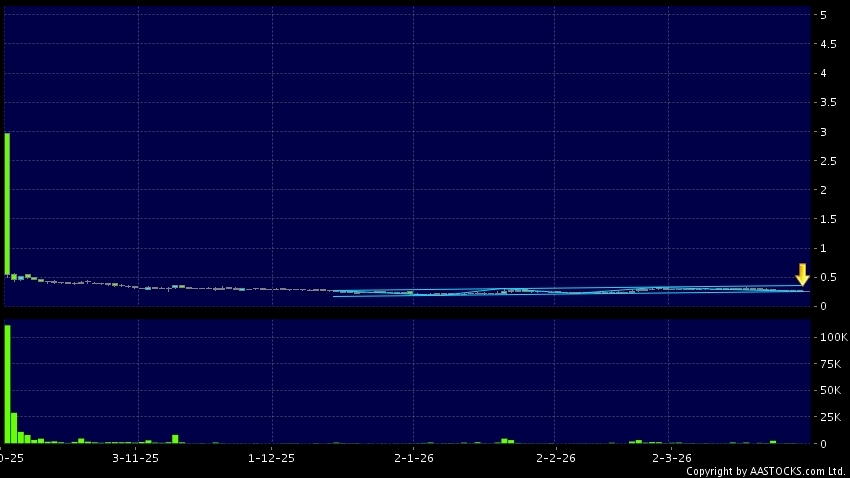Viewport: 850px width, 478px height.
Task: Click the 75K volume axis label
Action: (x=830, y=364)
